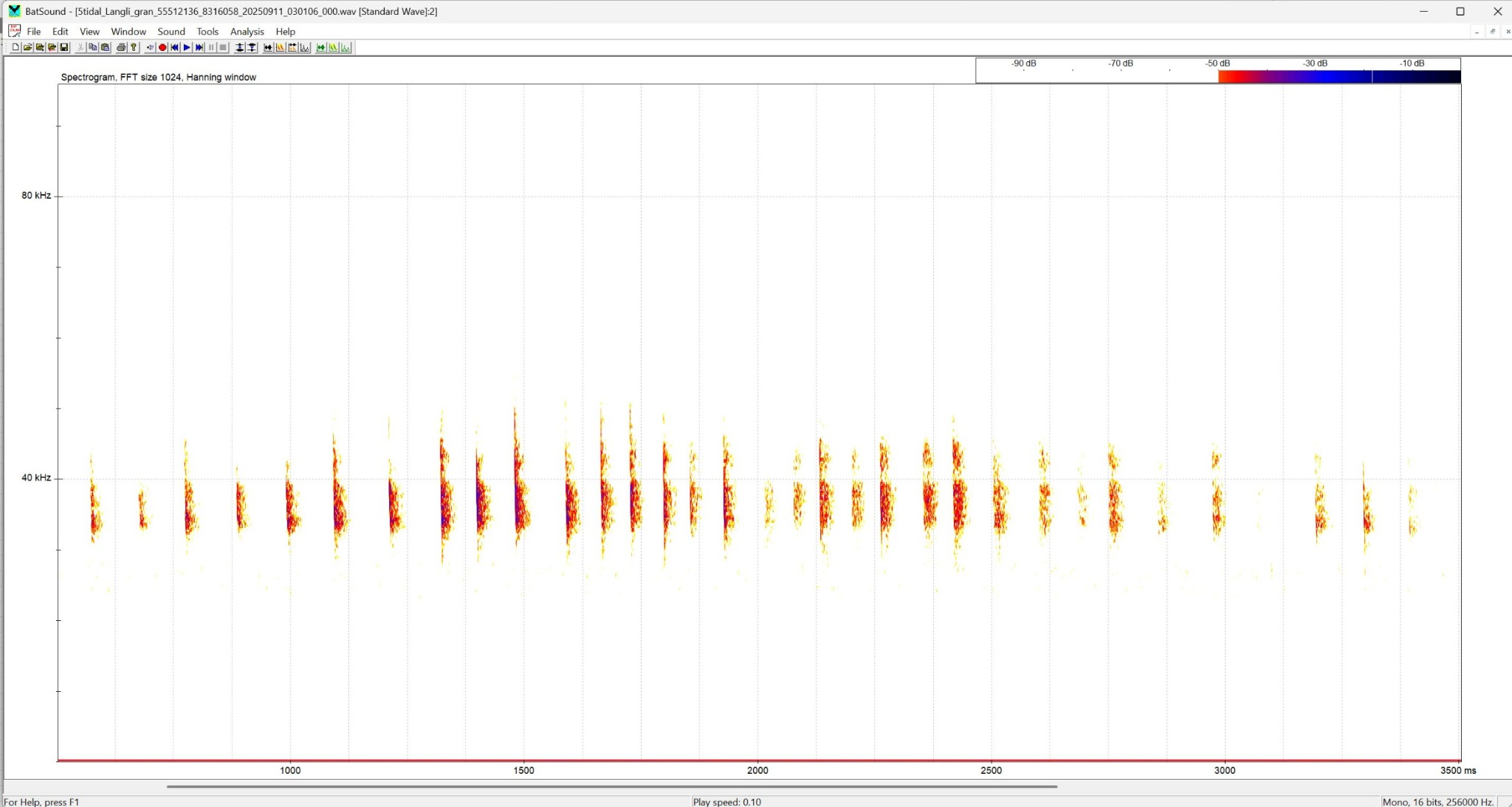Skip to end of sound
The image size is (1512, 807).
click(199, 47)
